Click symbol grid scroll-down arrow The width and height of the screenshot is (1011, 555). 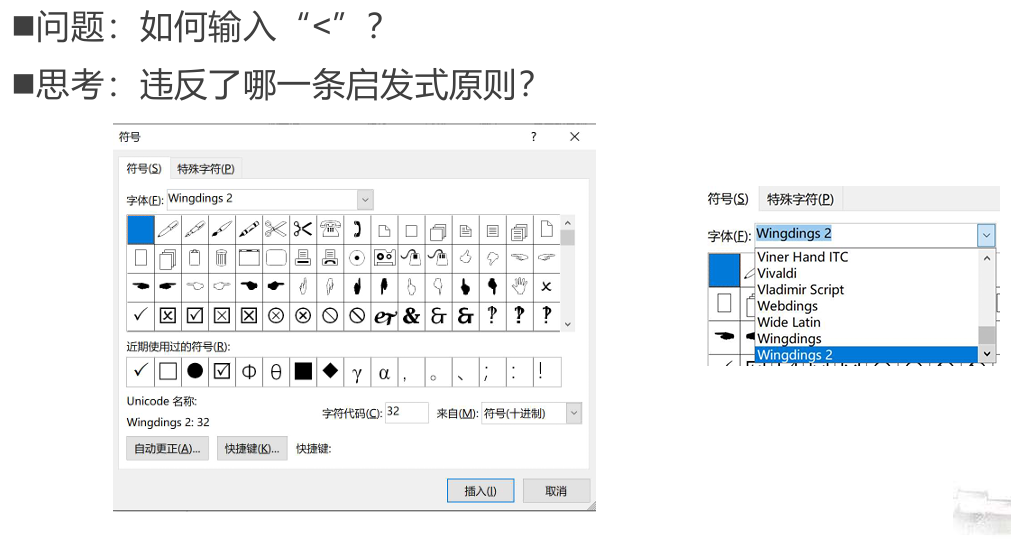tap(567, 324)
